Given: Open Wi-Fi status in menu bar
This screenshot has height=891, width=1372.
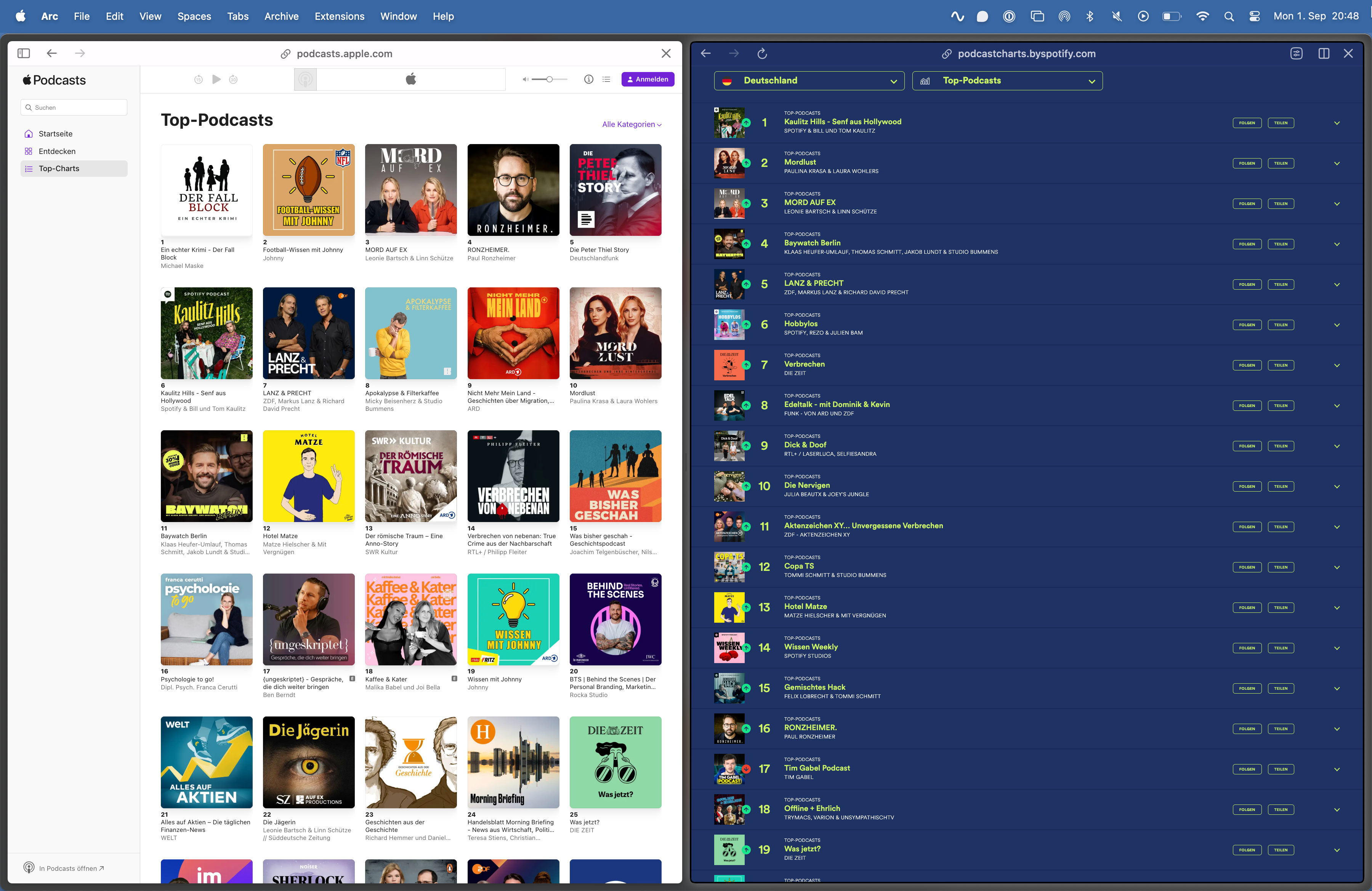Looking at the screenshot, I should coord(1202,16).
